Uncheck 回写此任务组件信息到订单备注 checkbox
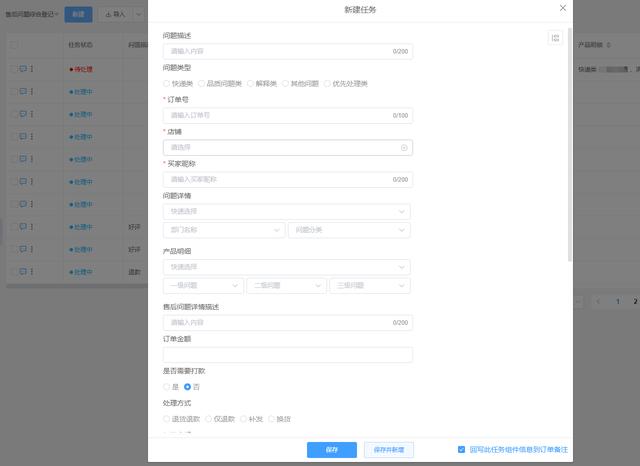This screenshot has height=466, width=640. 461,450
